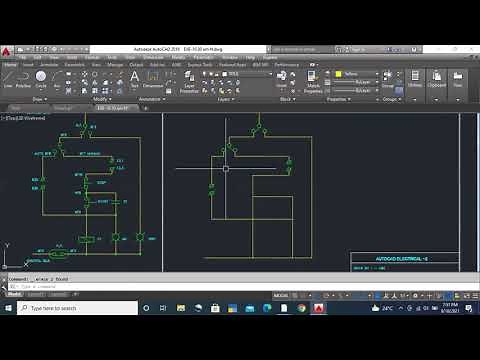Select the Text tool
Viewport: 480px width, 360px height.
pos(134,79)
